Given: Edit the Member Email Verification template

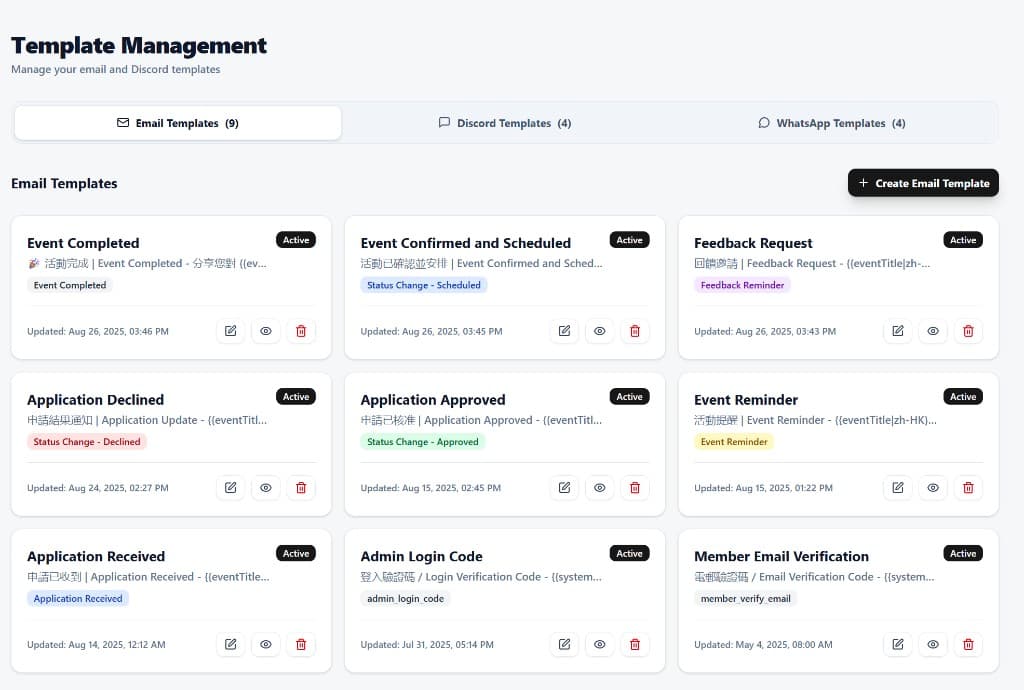Looking at the screenshot, I should click(898, 644).
